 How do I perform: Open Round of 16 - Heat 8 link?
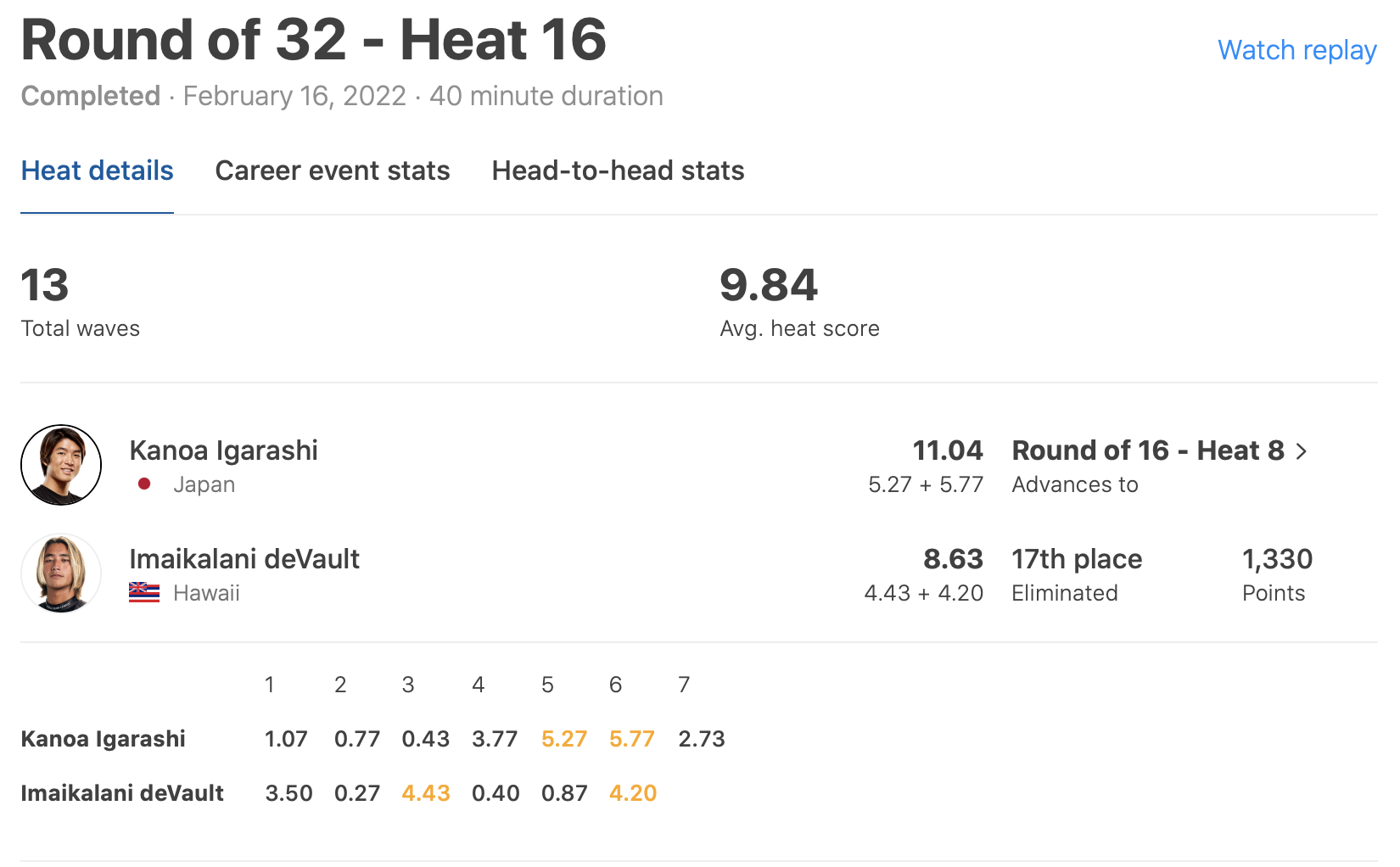click(x=1147, y=450)
